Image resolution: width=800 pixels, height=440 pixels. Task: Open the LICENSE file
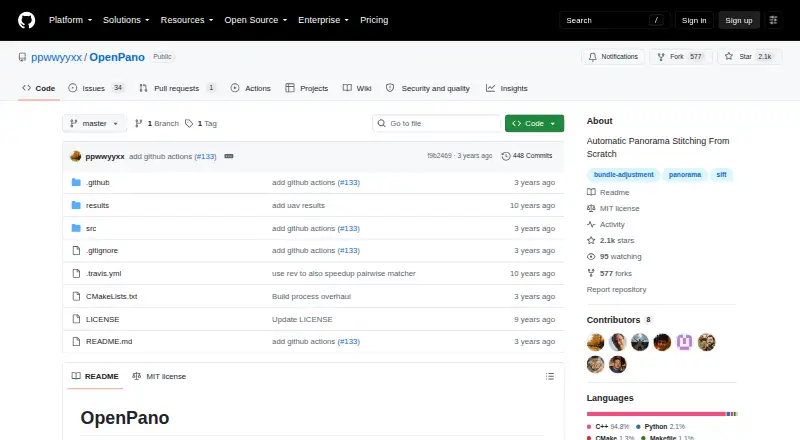103,320
